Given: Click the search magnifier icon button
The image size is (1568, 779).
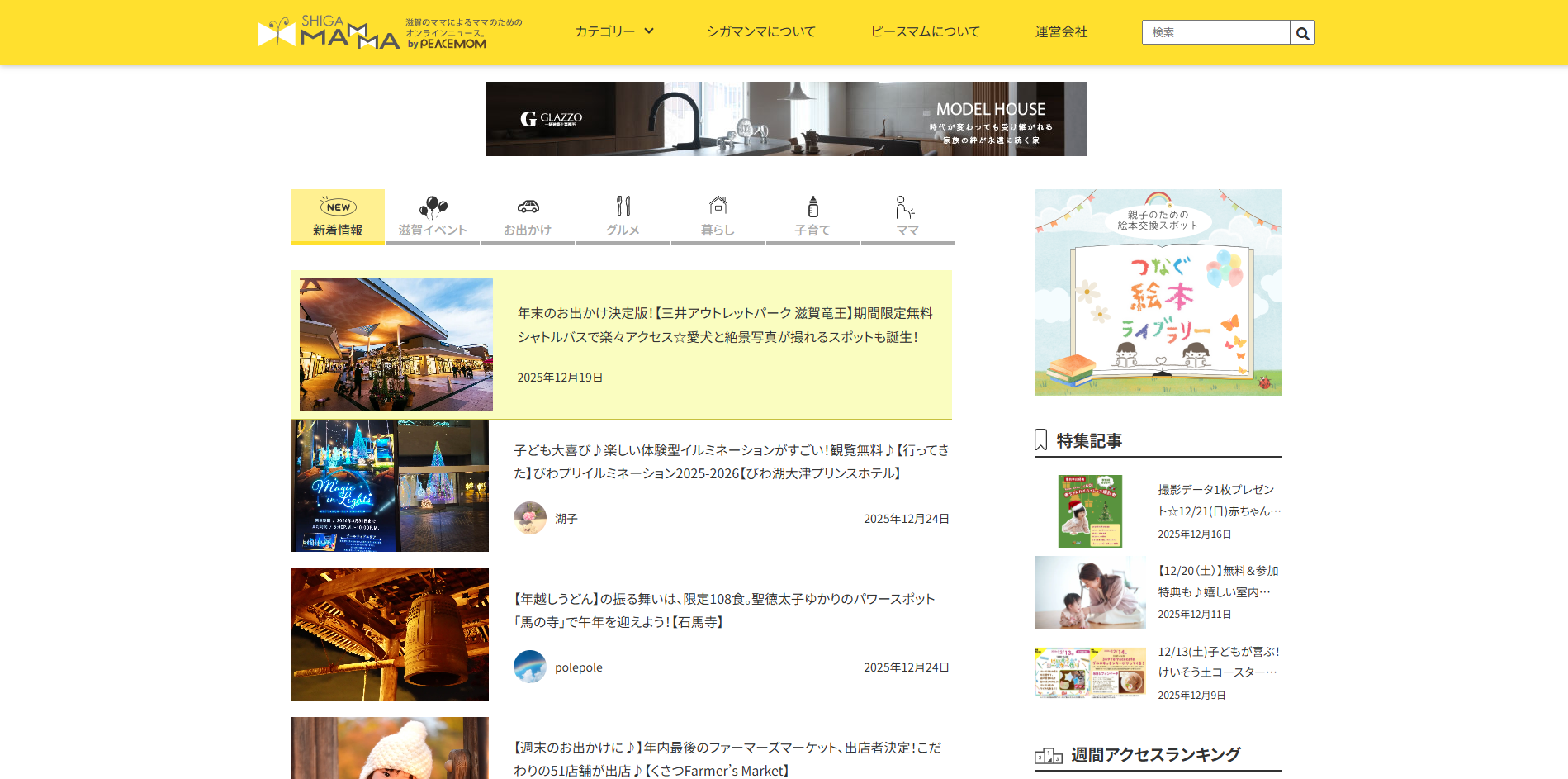Looking at the screenshot, I should tap(1302, 33).
